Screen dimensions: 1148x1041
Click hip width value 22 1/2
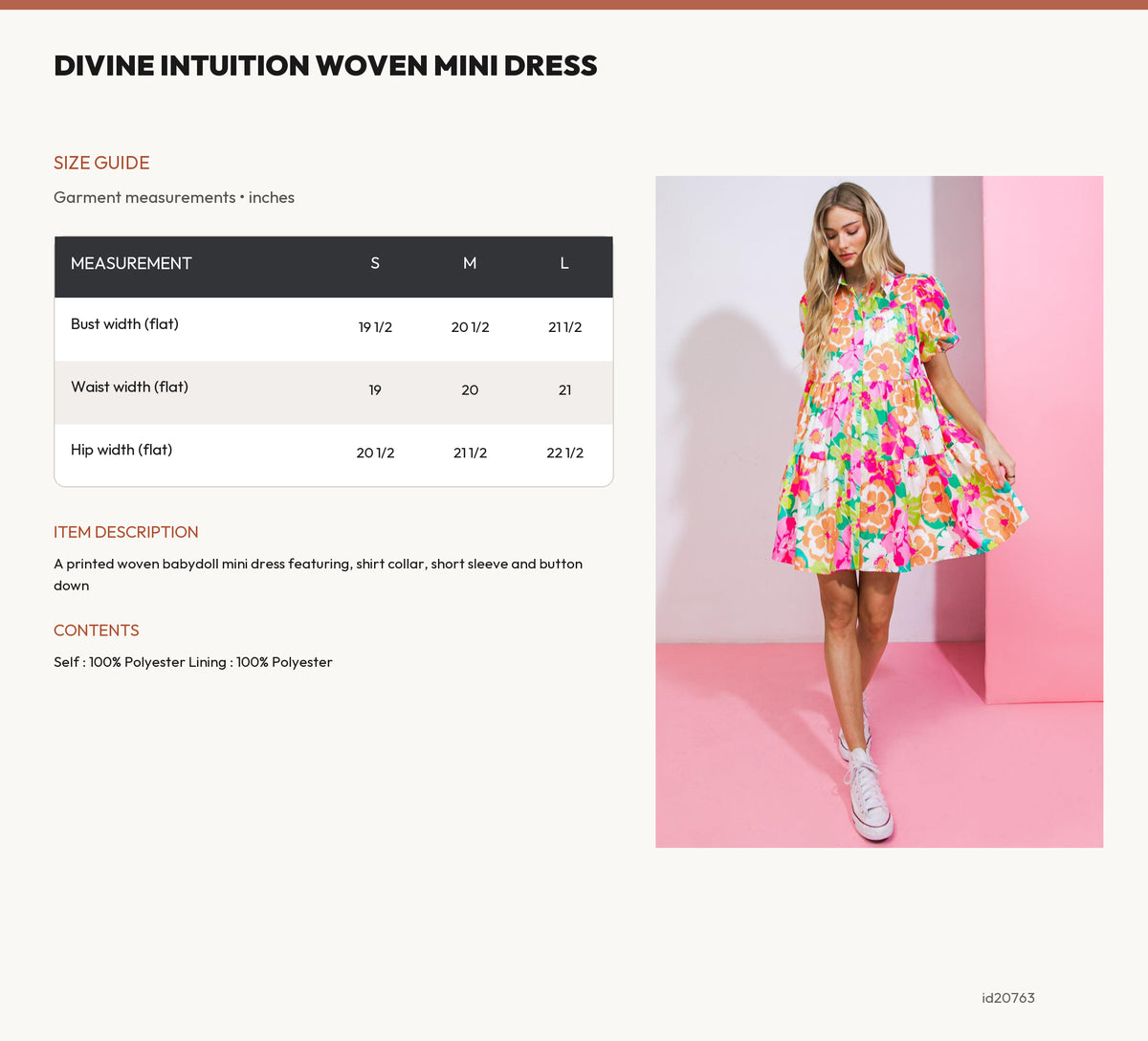pos(564,454)
